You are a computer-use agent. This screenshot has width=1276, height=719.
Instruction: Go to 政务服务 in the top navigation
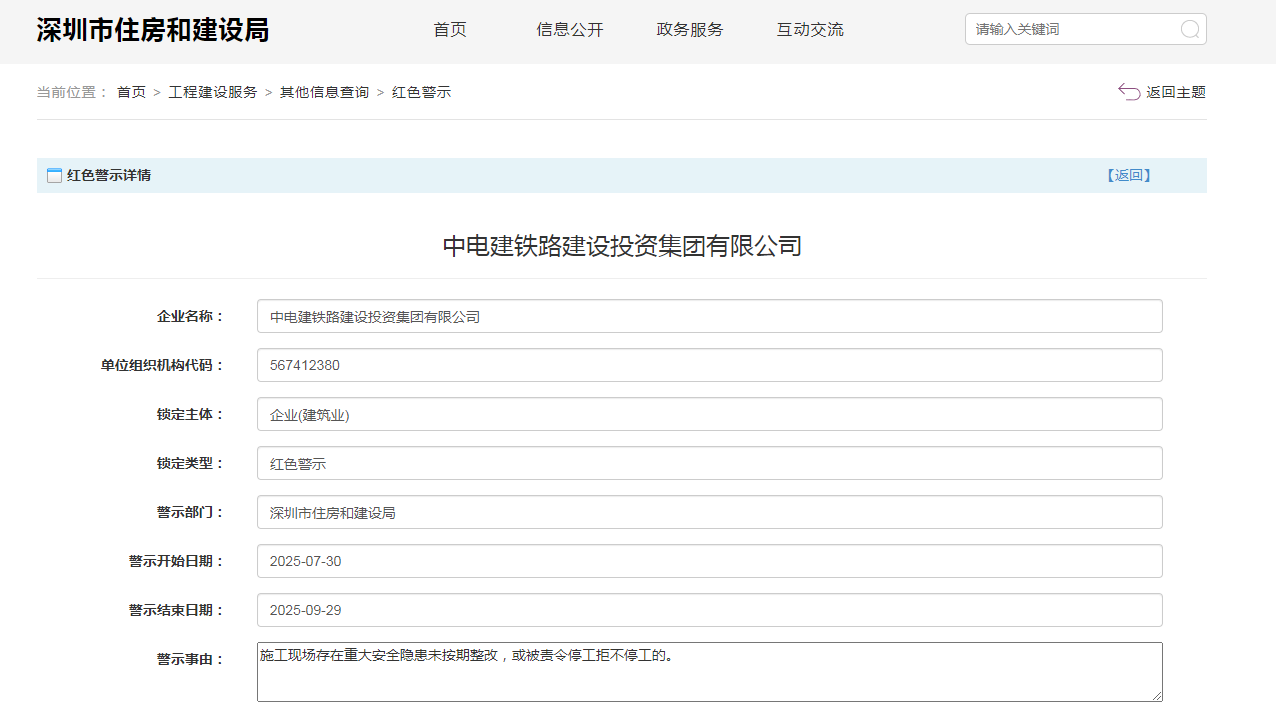[x=690, y=30]
